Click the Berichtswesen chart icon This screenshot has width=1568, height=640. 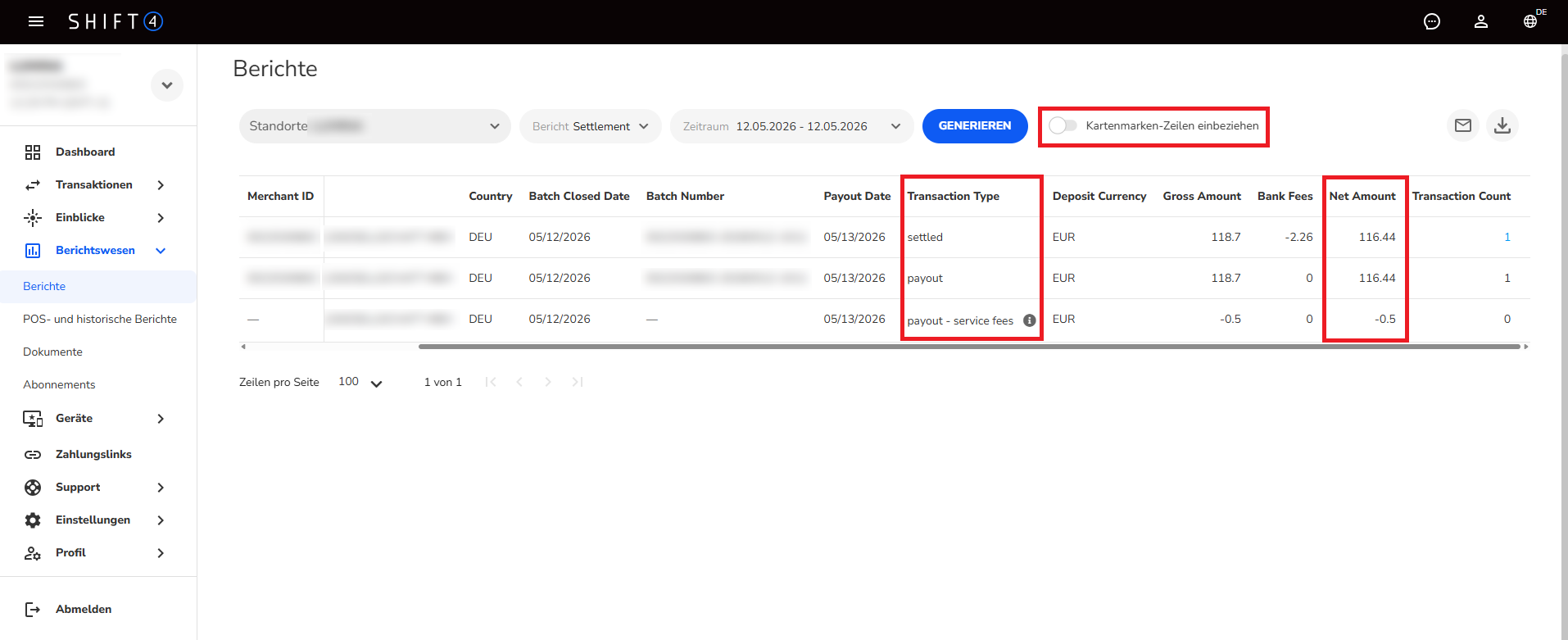point(33,251)
